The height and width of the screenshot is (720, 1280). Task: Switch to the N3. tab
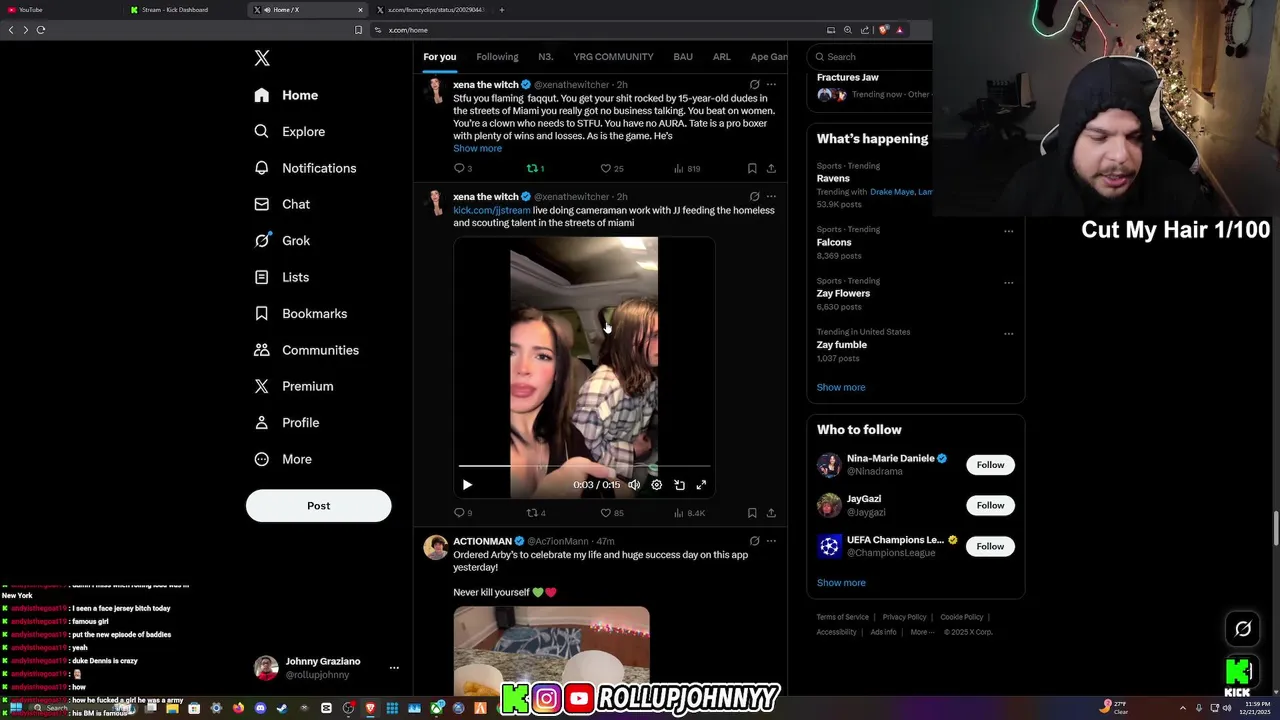546,57
